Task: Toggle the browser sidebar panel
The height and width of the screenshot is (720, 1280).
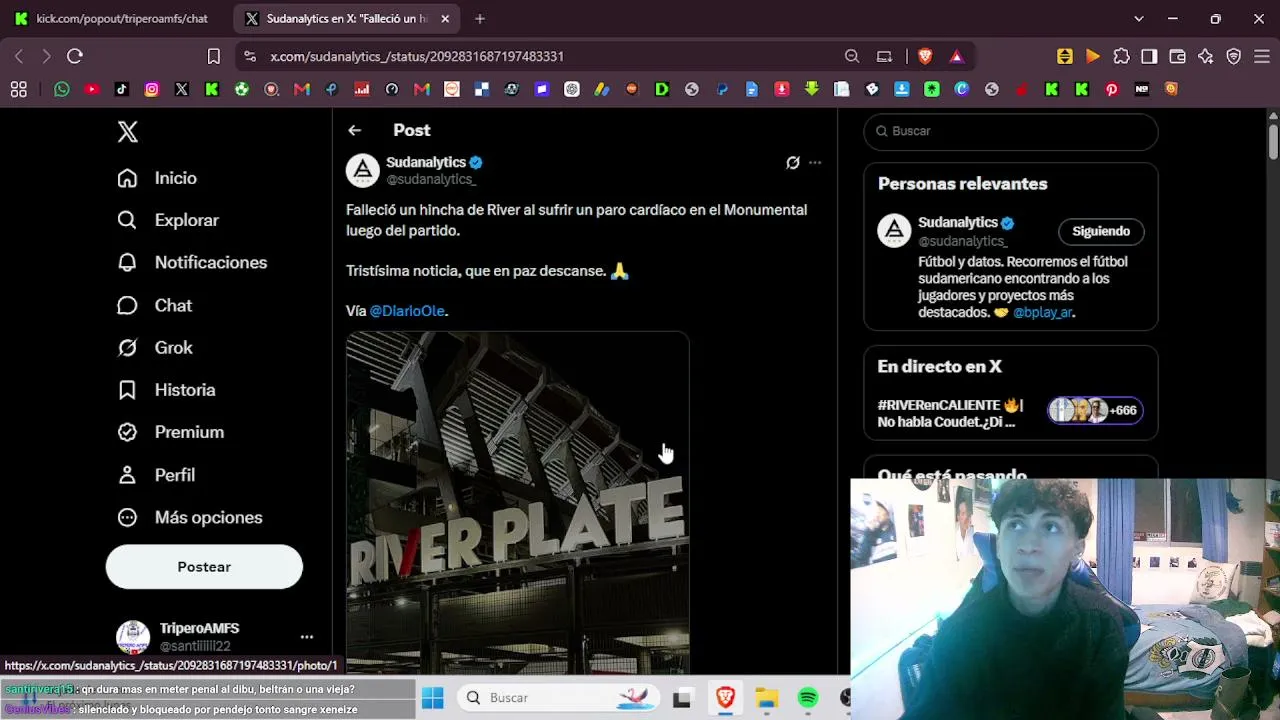Action: point(1149,57)
